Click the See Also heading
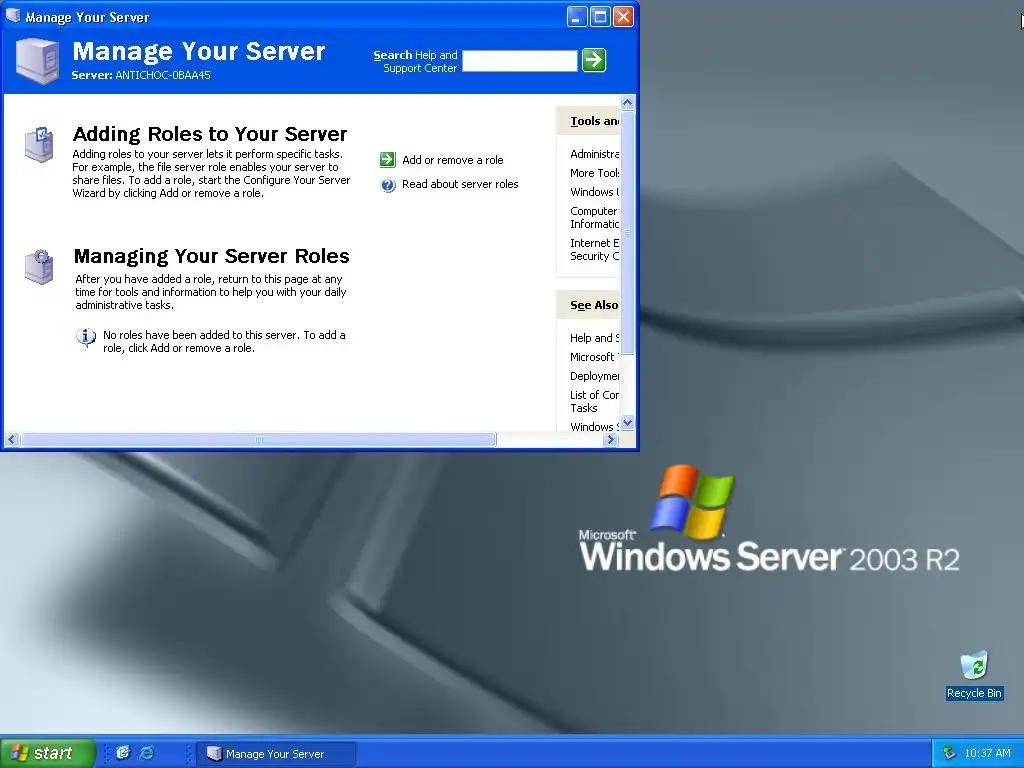 click(x=594, y=305)
